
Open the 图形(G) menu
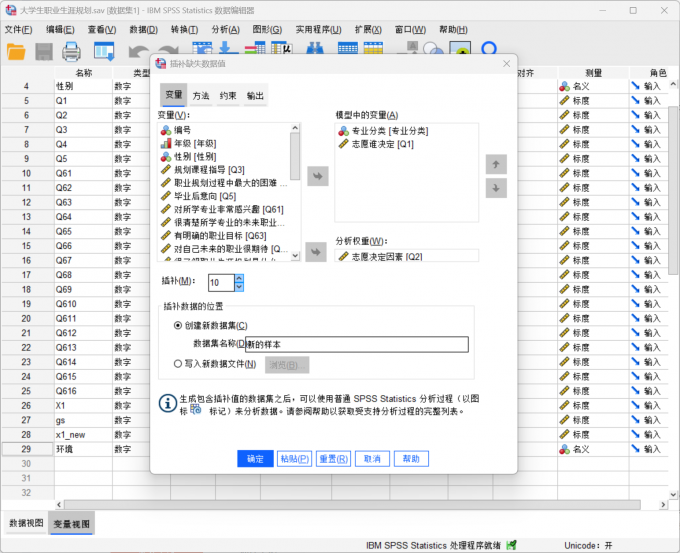pos(267,29)
